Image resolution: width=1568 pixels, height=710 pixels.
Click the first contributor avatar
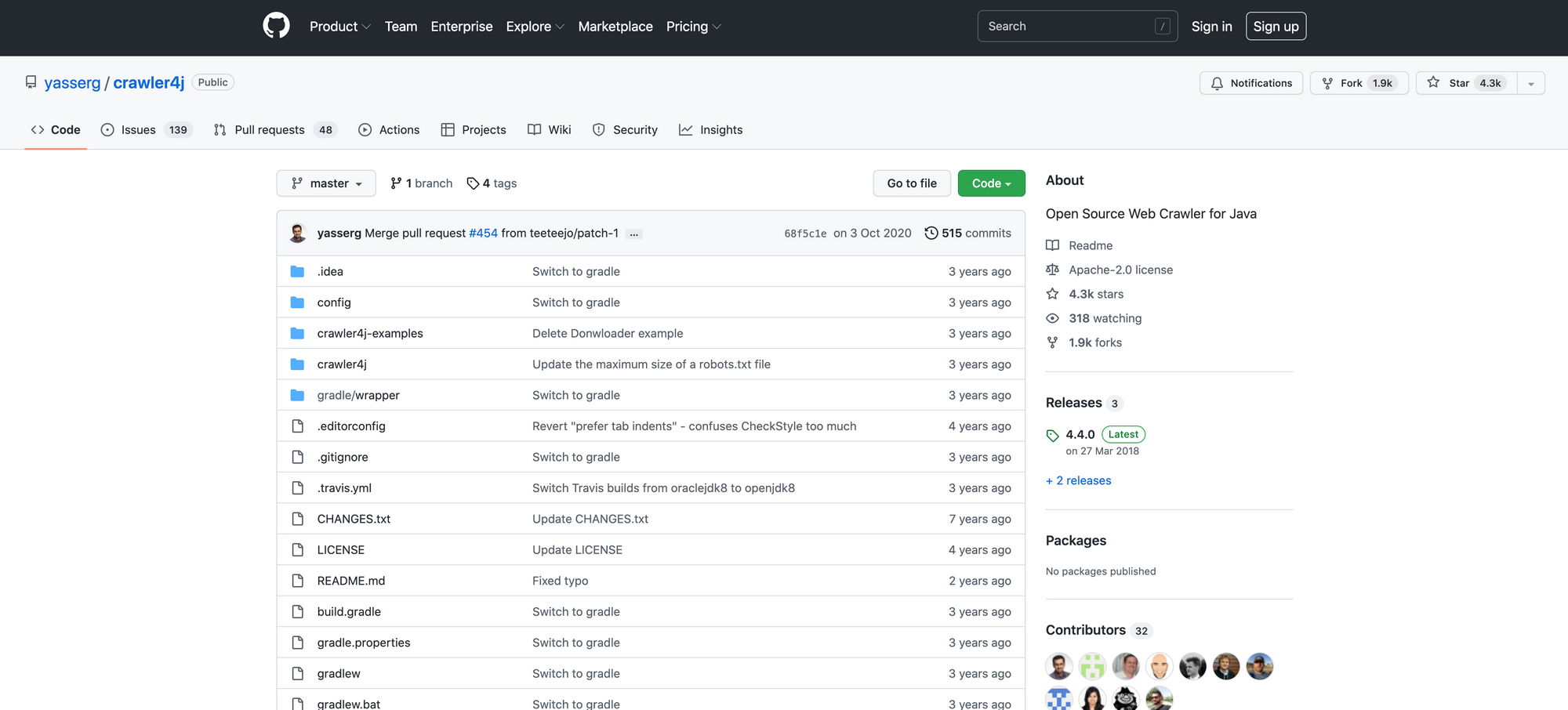(1059, 666)
